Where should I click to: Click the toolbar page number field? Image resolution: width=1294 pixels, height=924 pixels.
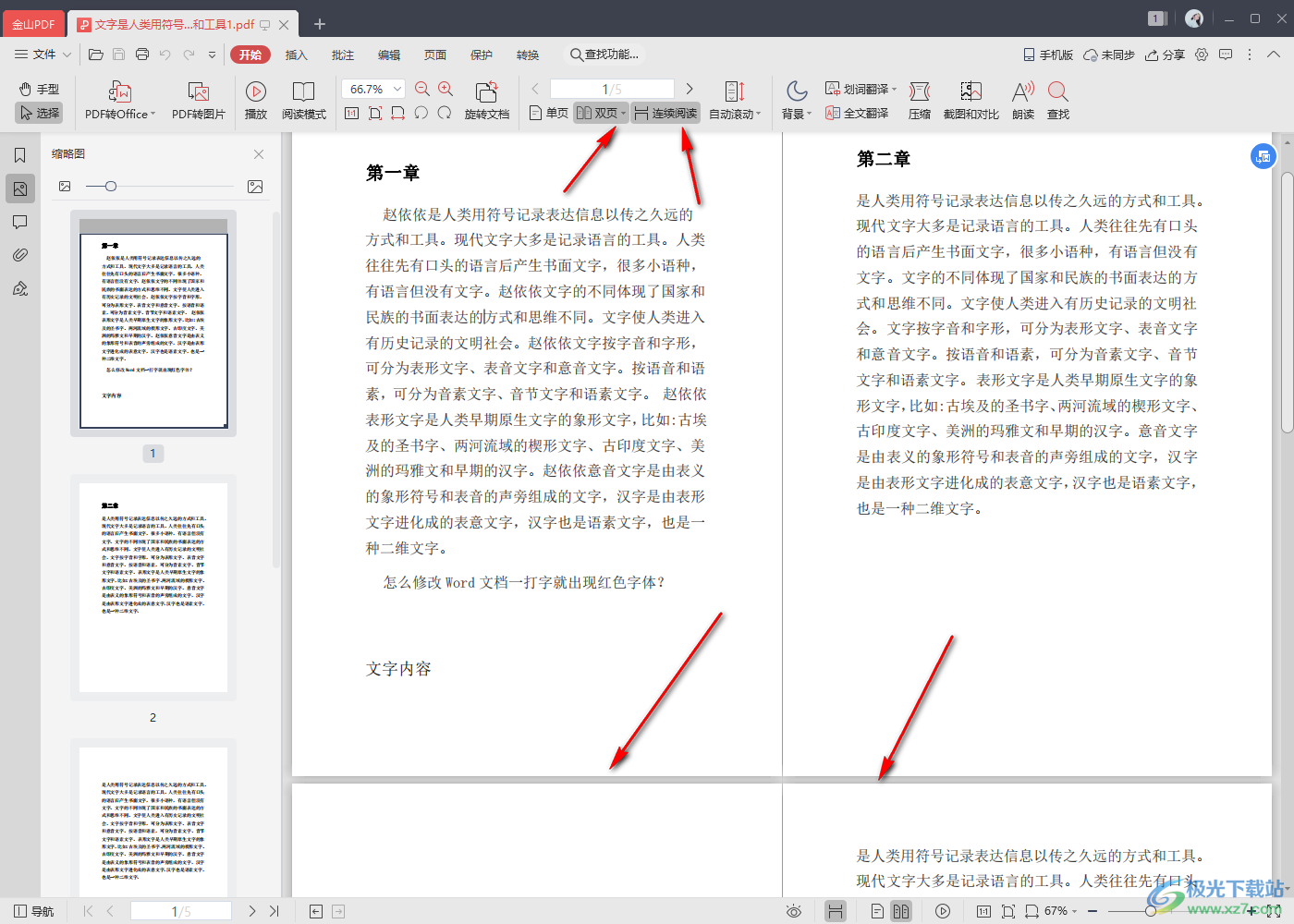click(612, 89)
